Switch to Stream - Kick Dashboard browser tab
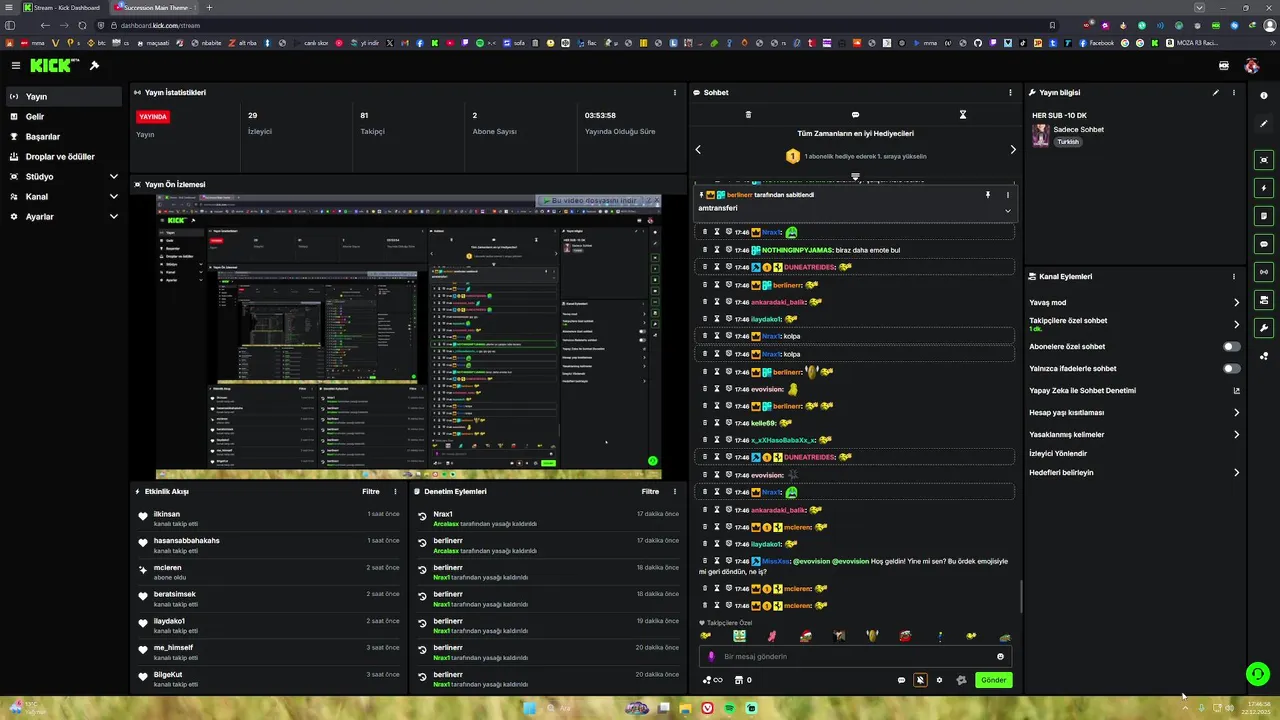This screenshot has height=720, width=1280. coord(65,7)
